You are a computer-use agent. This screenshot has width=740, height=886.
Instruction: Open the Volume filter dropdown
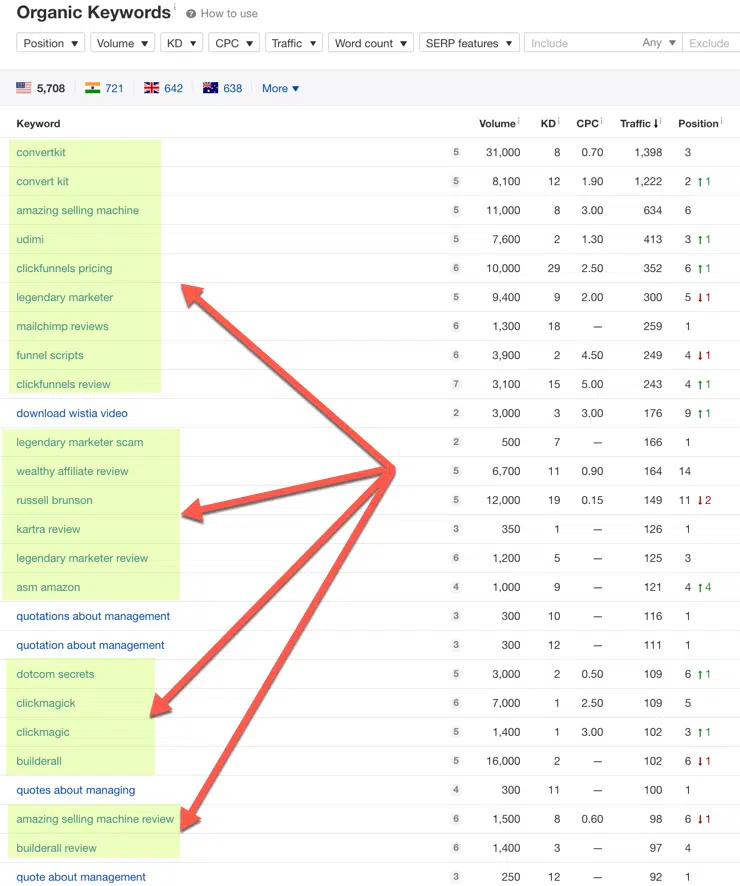pyautogui.click(x=122, y=43)
